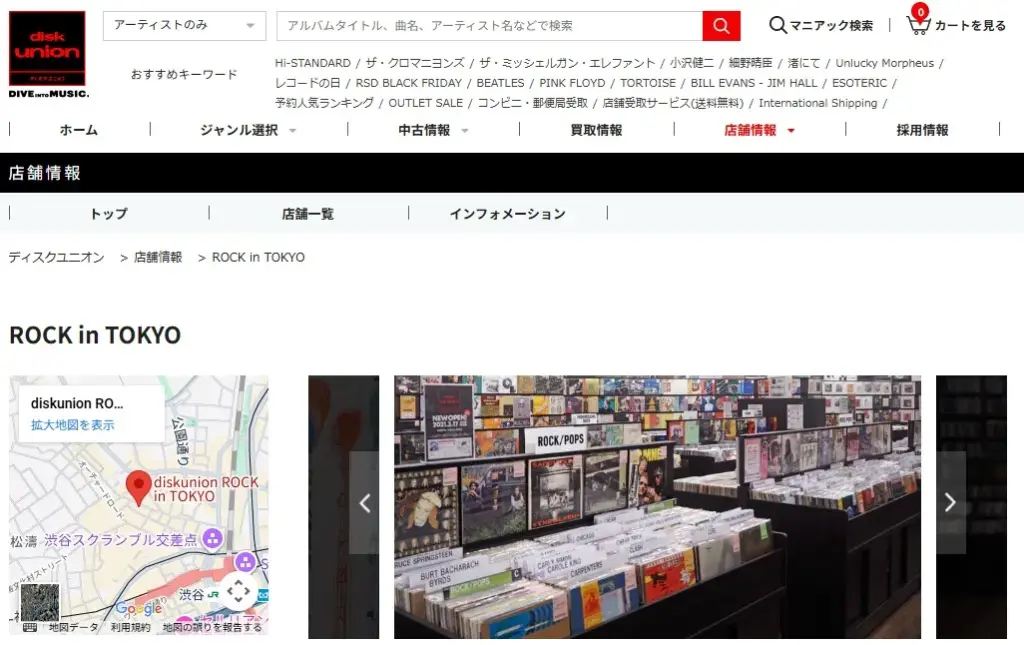Click the red search magnifying glass icon
This screenshot has width=1024, height=645.
(719, 24)
